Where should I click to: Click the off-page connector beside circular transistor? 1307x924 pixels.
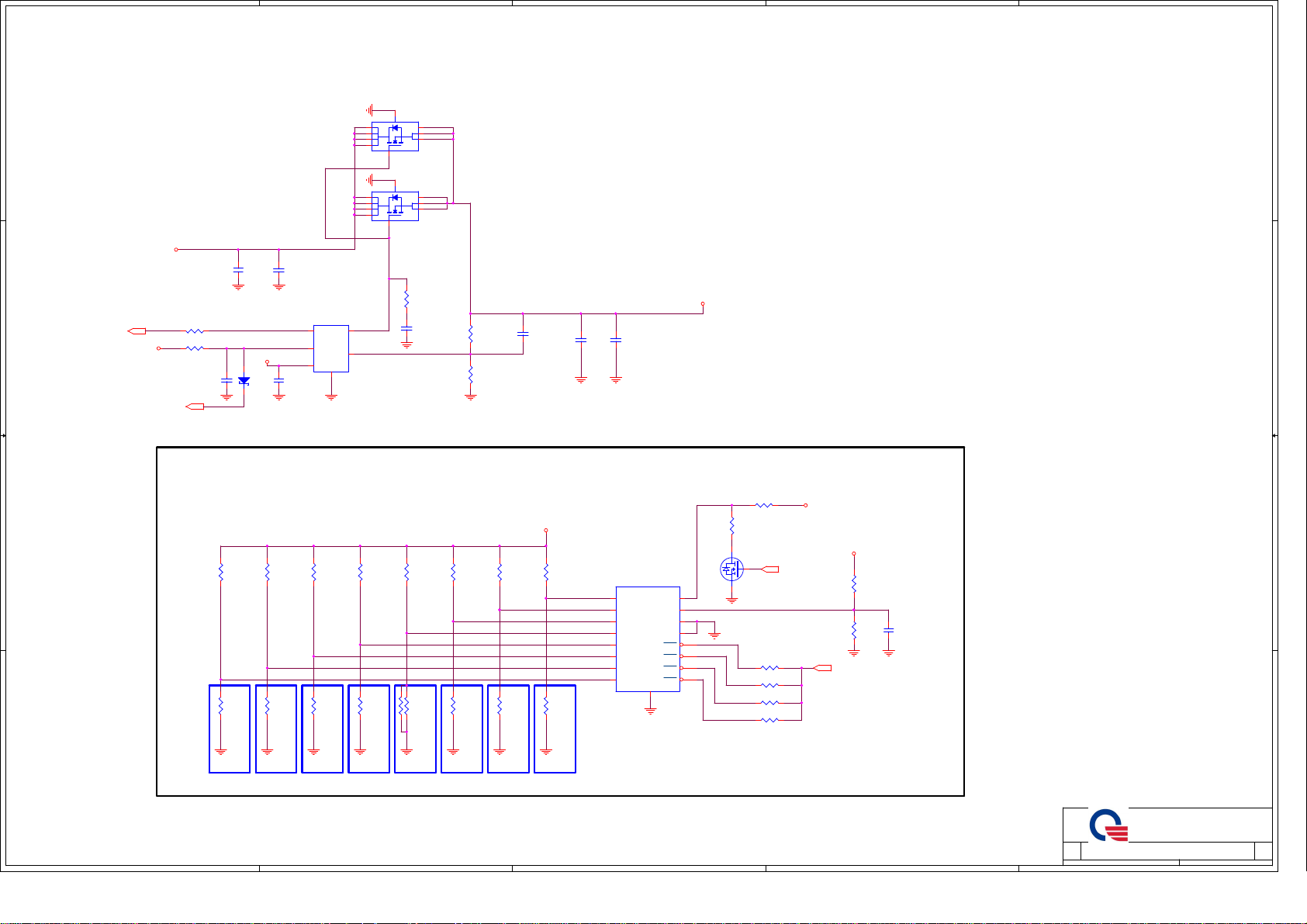[769, 569]
